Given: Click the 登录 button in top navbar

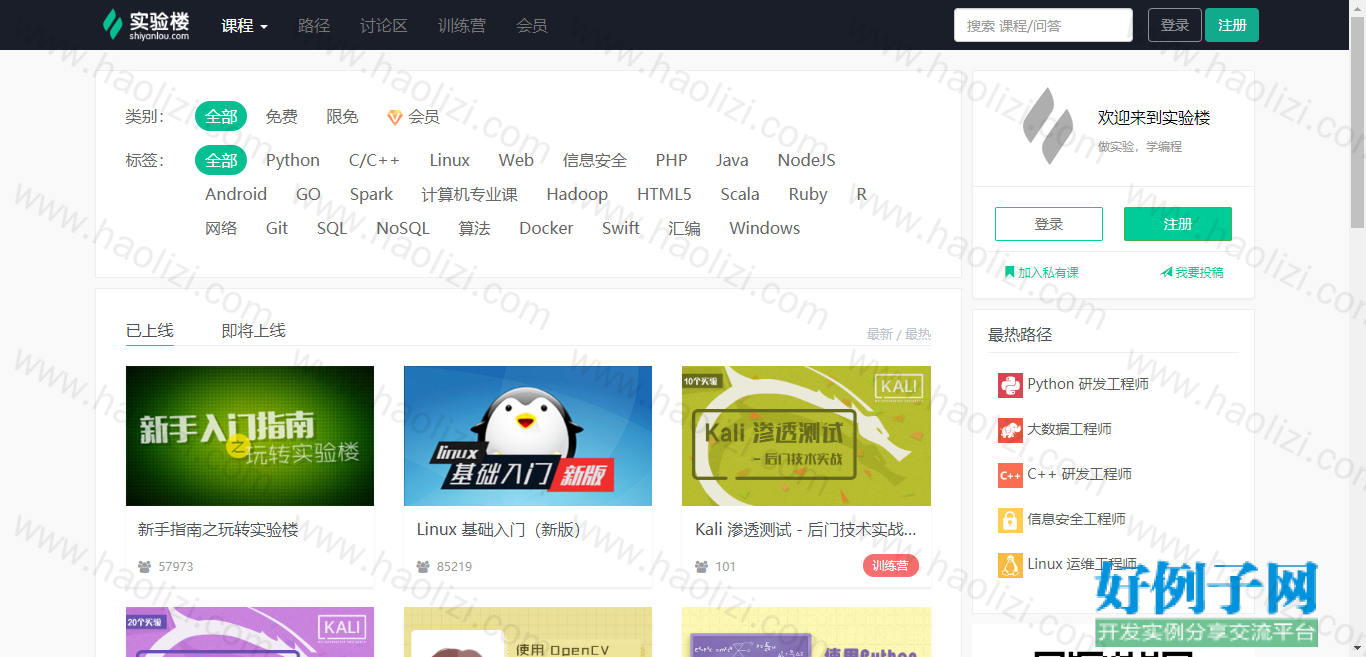Looking at the screenshot, I should coord(1175,25).
